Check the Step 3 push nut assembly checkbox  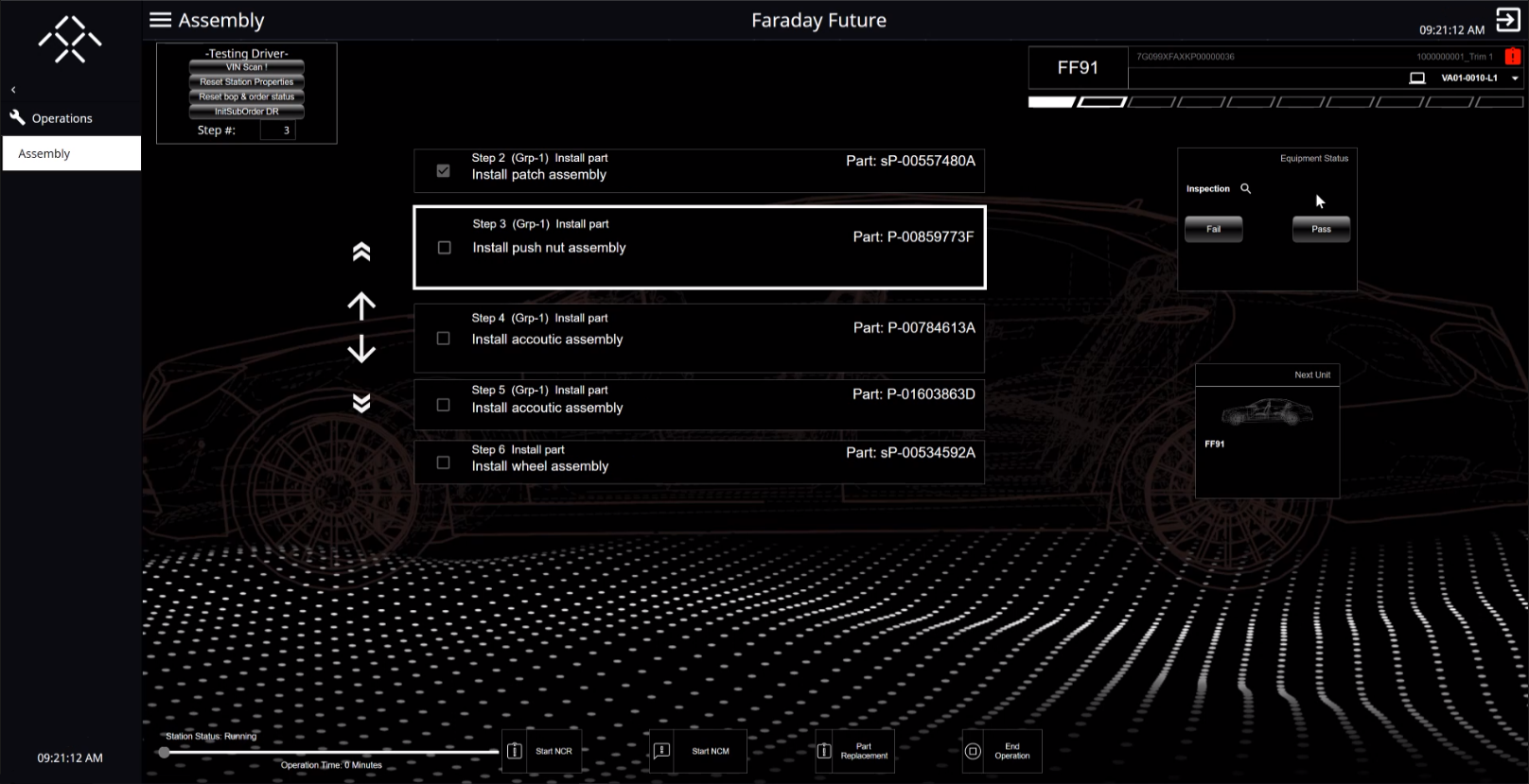click(444, 248)
